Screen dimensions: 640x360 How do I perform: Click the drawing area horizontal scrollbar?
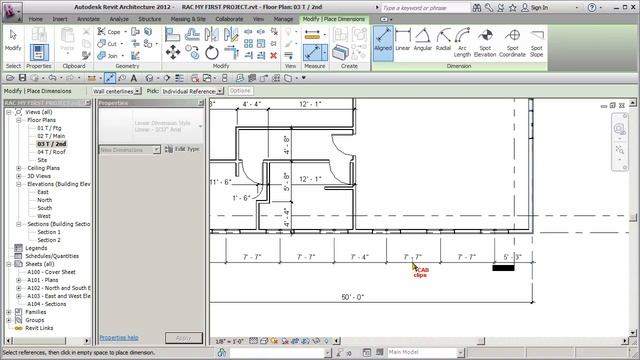[480, 341]
